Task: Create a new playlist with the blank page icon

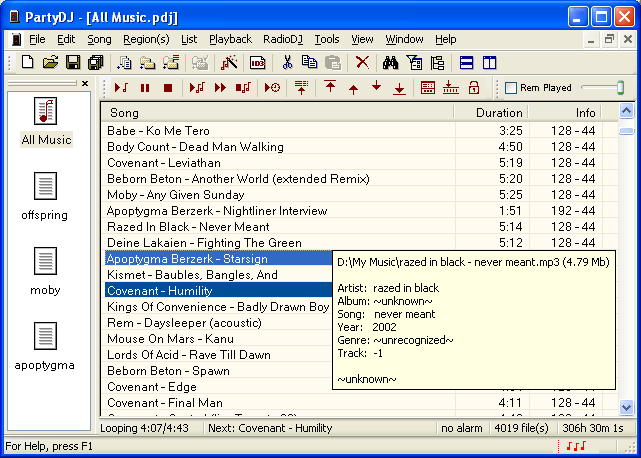Action: (x=27, y=63)
